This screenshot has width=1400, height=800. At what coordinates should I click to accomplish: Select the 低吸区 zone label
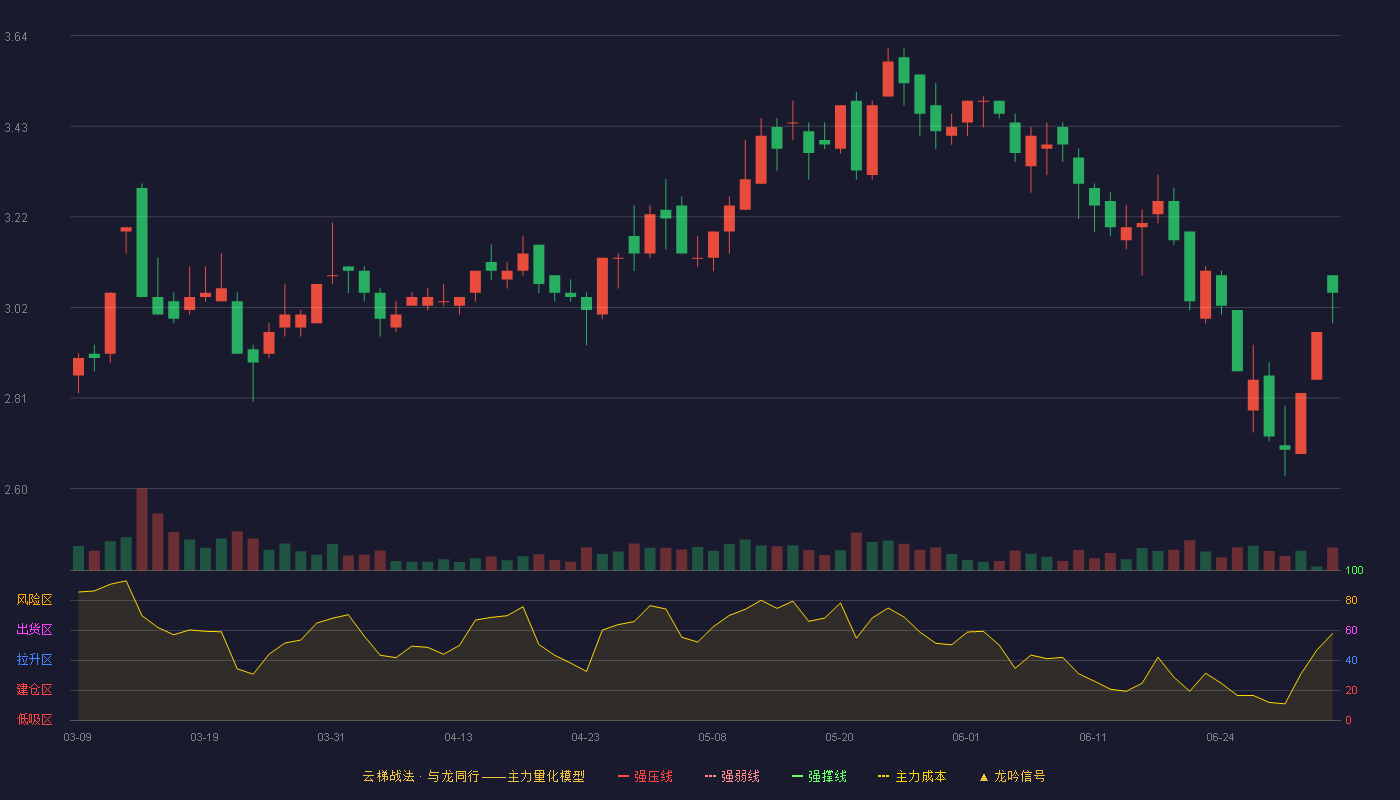[34, 719]
